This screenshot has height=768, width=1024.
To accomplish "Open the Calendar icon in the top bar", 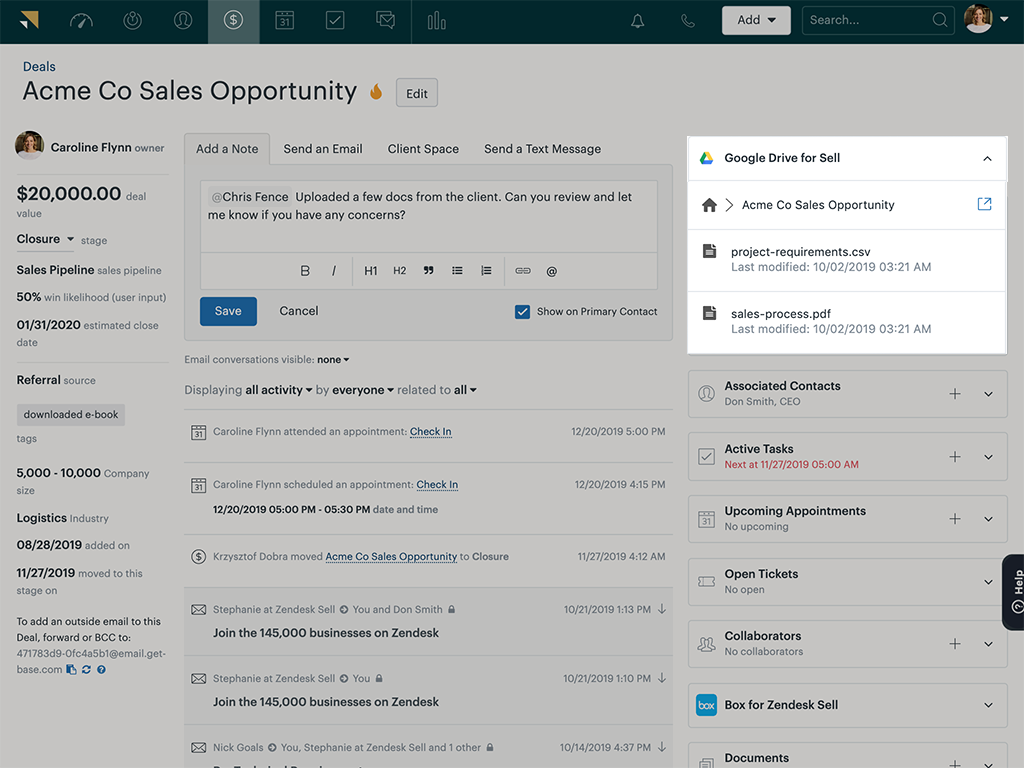I will tap(284, 18).
